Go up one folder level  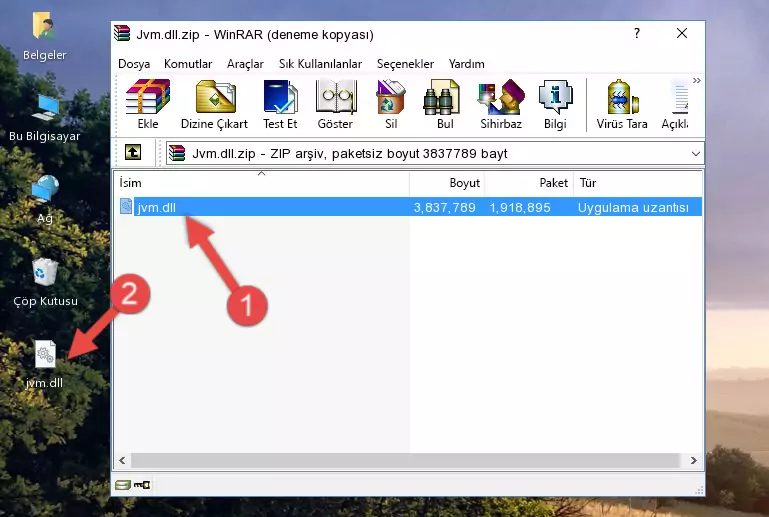click(x=133, y=153)
